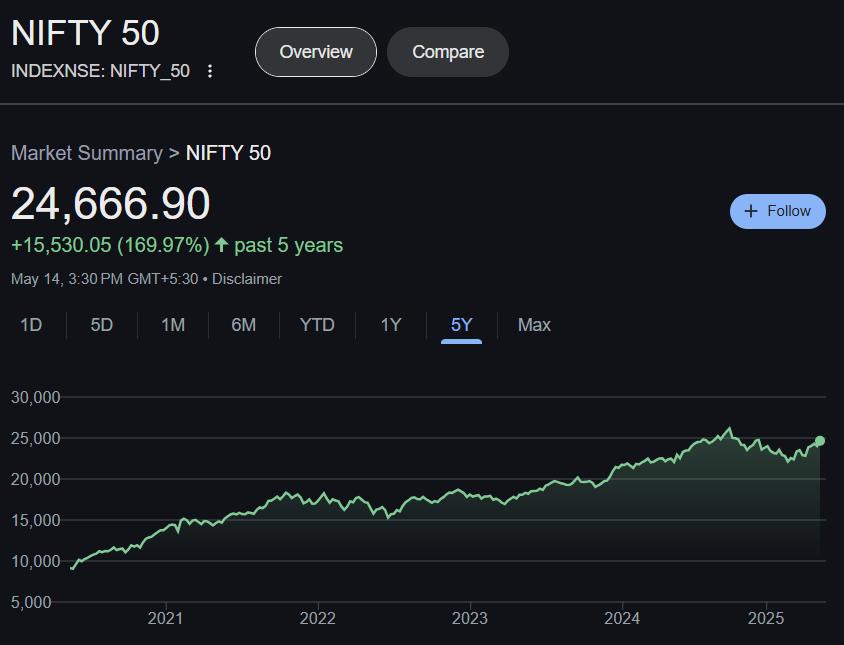Screen dimensions: 844x645
Task: Switch chart to YTD range
Action: point(318,325)
